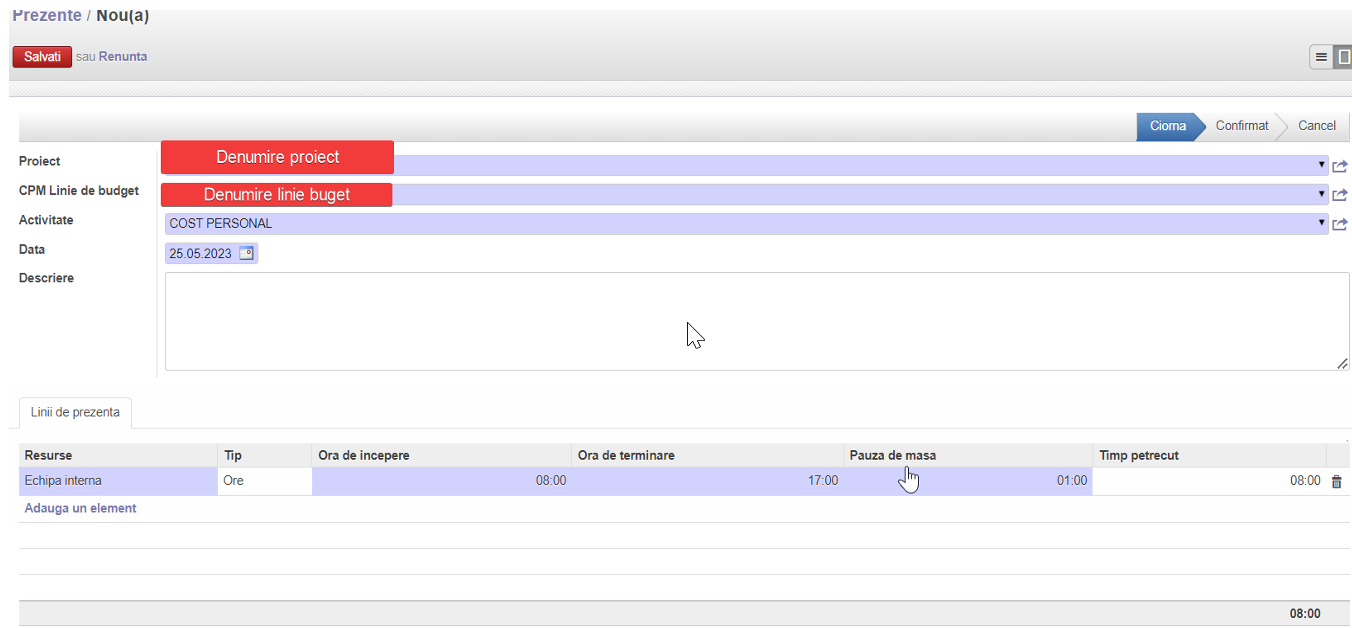Image resolution: width=1352 pixels, height=628 pixels.
Task: Open the Activitate dropdown list
Action: 1322,223
